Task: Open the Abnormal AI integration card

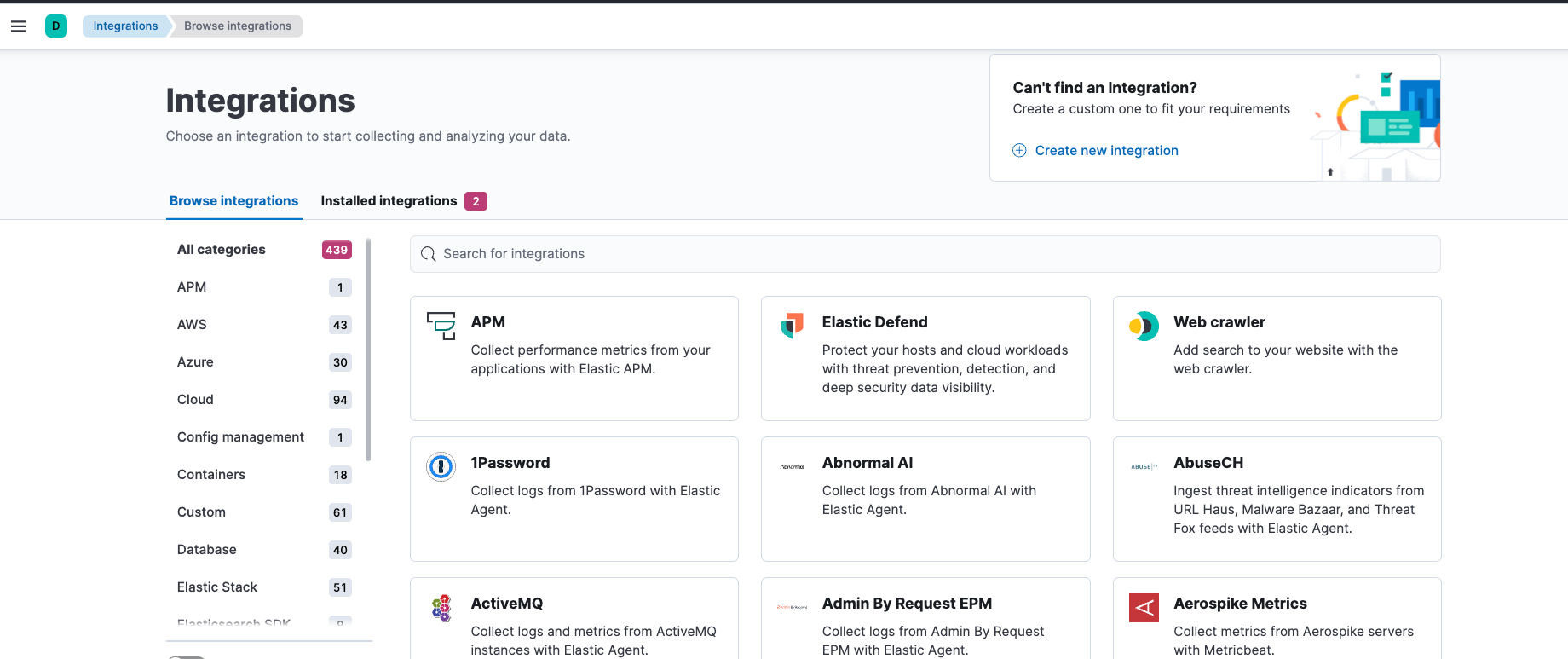Action: 925,499
